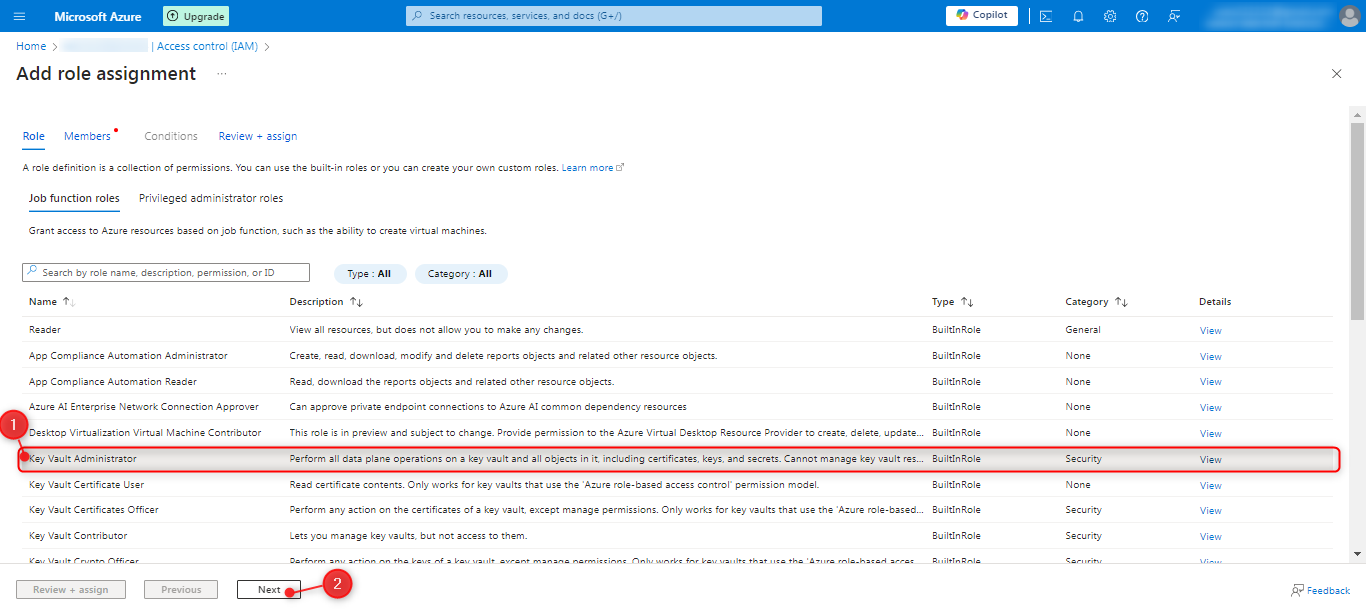1366x615 pixels.
Task: Open the help question mark
Action: [x=1142, y=16]
